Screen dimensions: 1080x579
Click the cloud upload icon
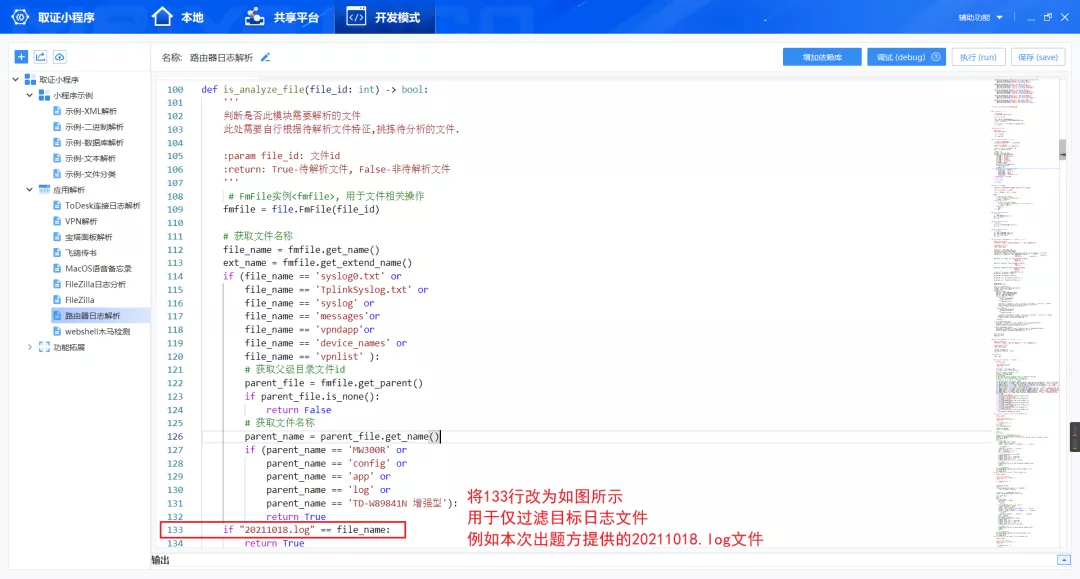point(60,57)
